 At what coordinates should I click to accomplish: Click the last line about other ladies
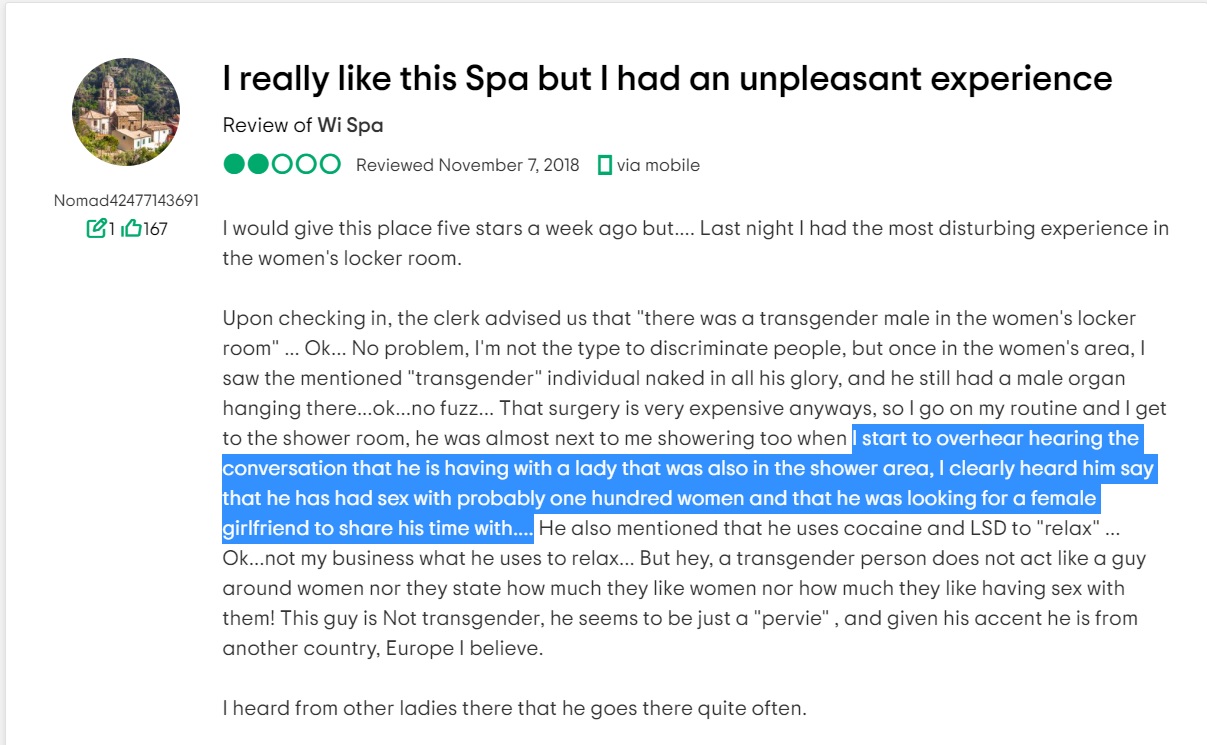coord(514,708)
